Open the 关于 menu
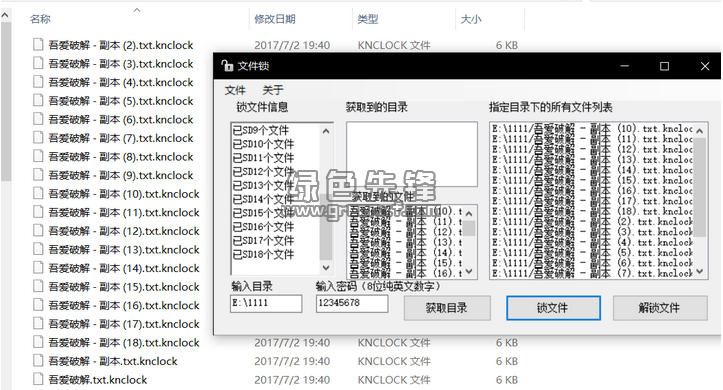The width and height of the screenshot is (723, 390). (x=273, y=90)
